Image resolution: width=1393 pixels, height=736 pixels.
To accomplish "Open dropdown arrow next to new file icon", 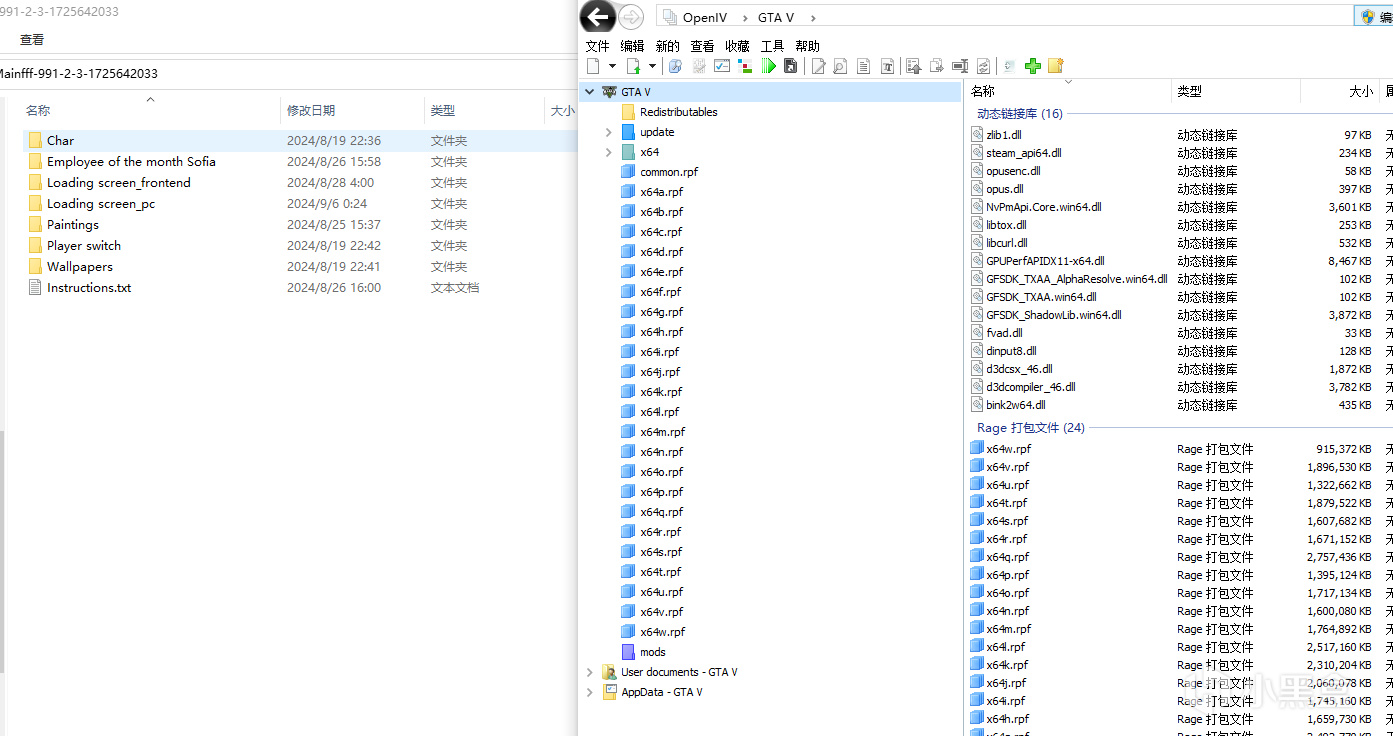I will click(612, 66).
